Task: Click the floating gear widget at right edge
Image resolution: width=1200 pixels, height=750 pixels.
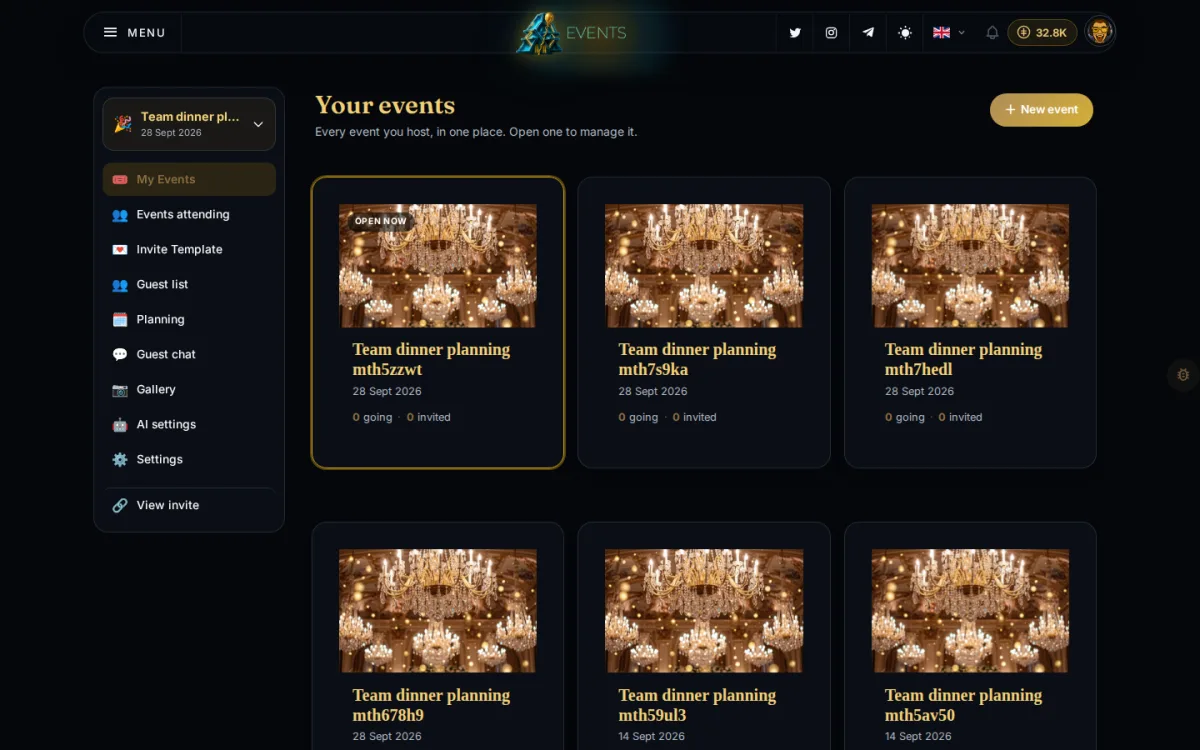Action: click(1183, 375)
